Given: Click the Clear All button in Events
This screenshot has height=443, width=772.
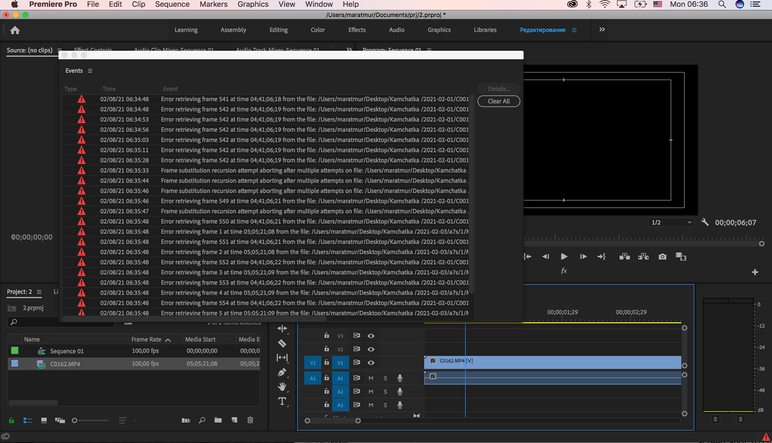Looking at the screenshot, I should click(498, 101).
